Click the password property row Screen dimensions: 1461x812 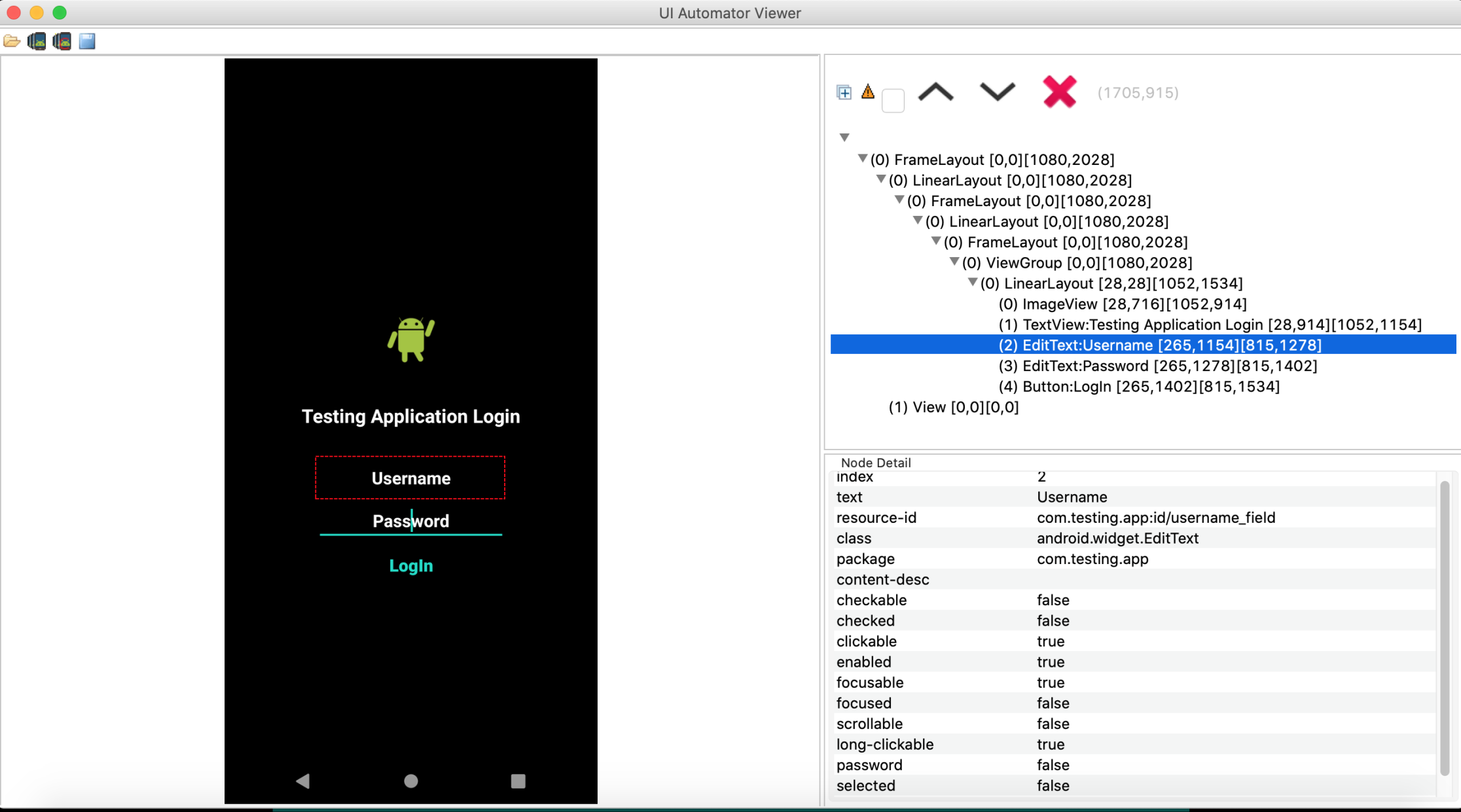pos(1134,765)
